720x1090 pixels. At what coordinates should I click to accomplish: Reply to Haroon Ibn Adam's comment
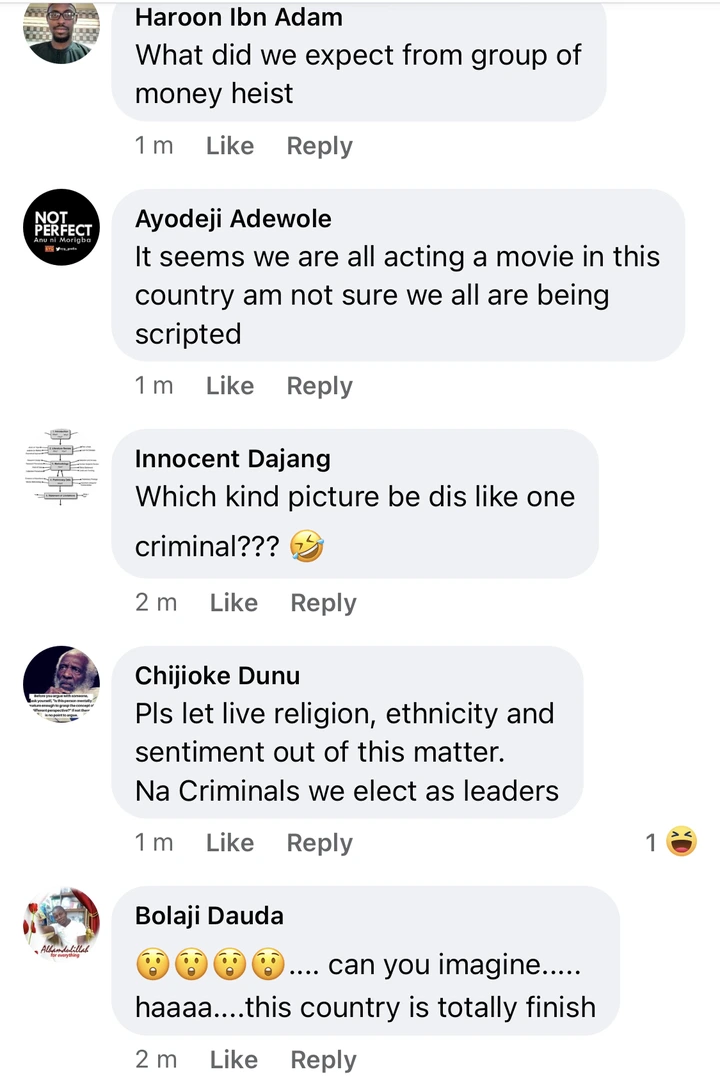[319, 146]
